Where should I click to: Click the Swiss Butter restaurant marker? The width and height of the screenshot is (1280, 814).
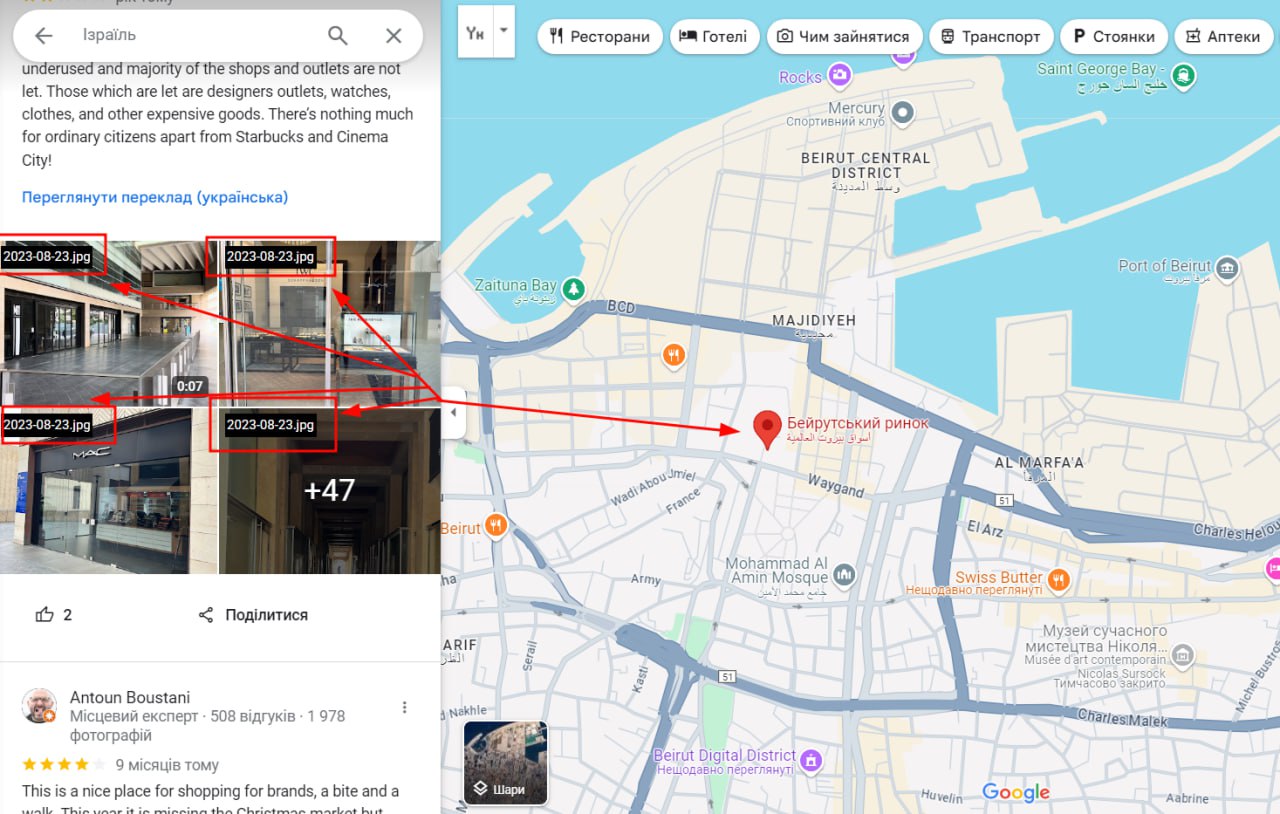tap(1060, 578)
